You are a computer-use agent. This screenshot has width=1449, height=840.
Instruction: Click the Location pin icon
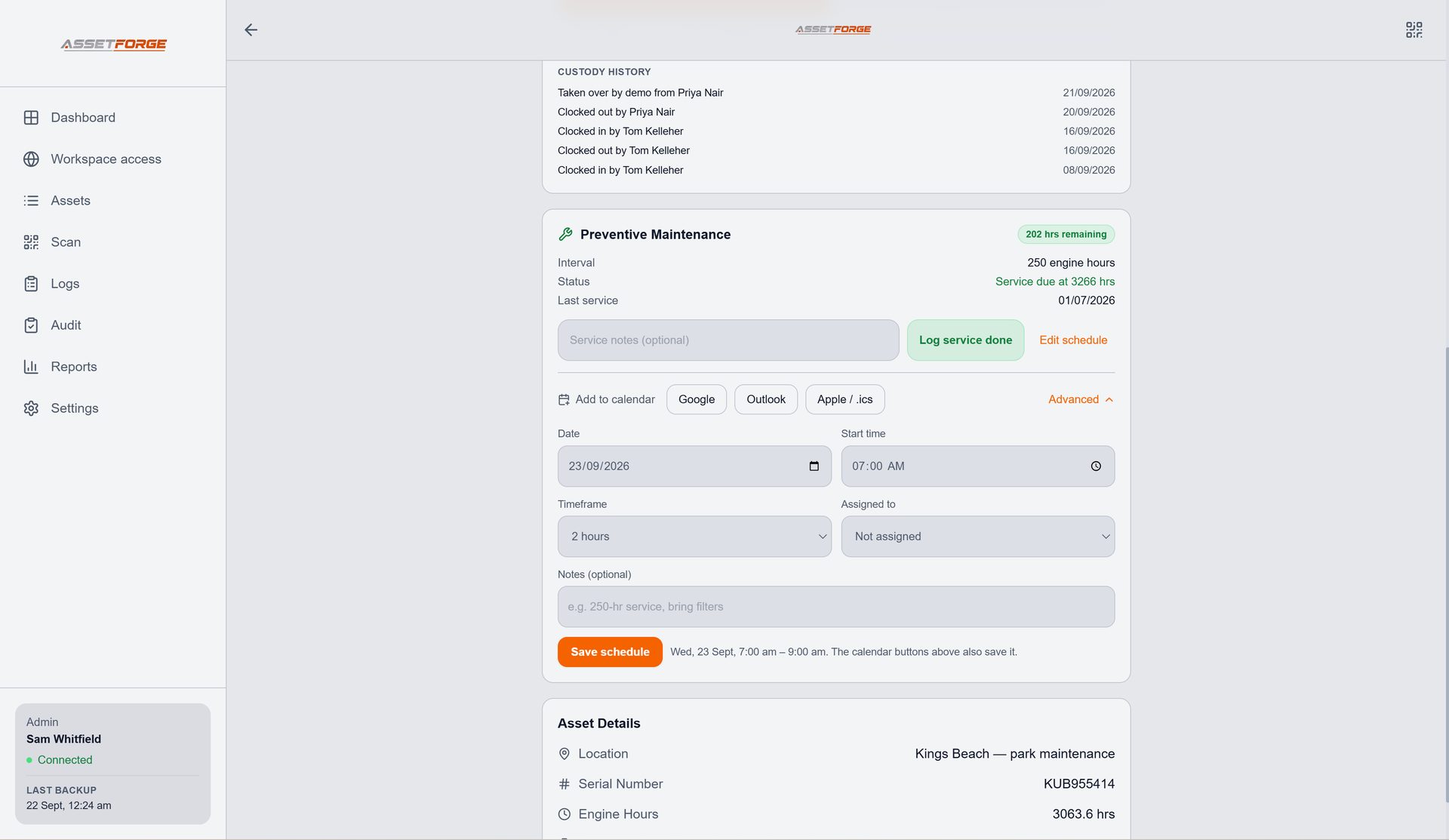point(564,754)
